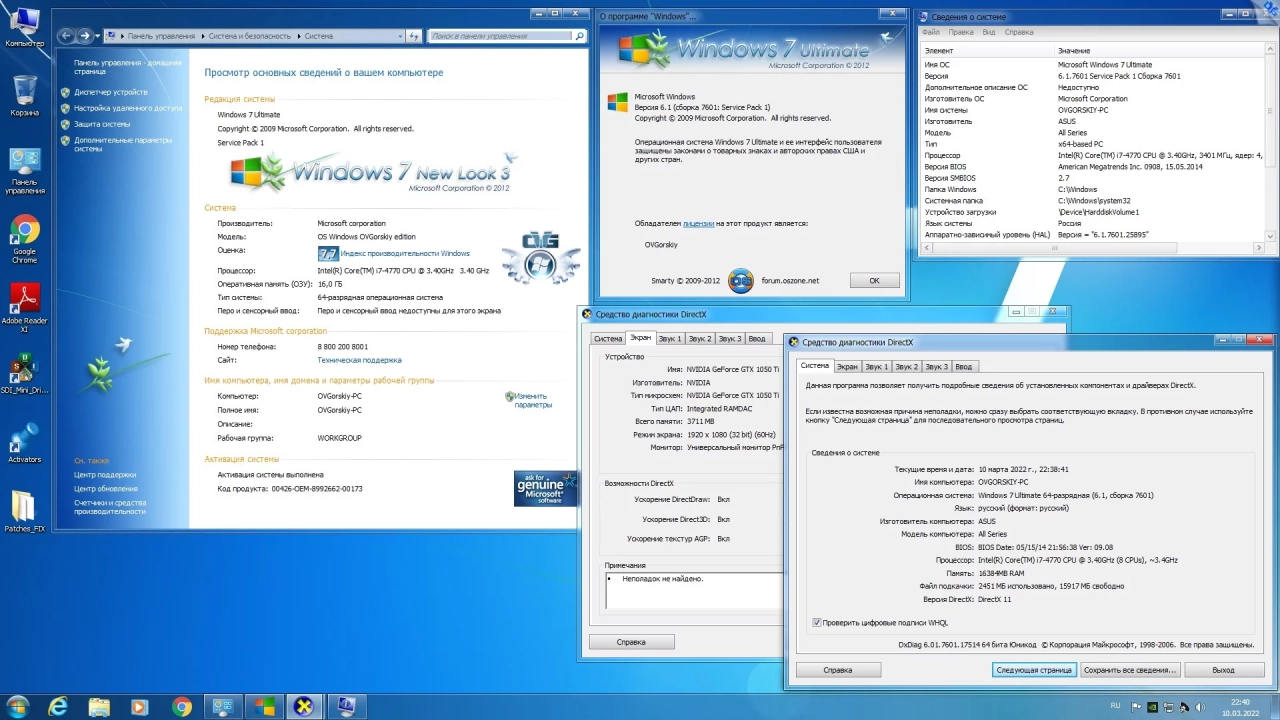Click Выход button in DirectX dialog

tap(1223, 670)
